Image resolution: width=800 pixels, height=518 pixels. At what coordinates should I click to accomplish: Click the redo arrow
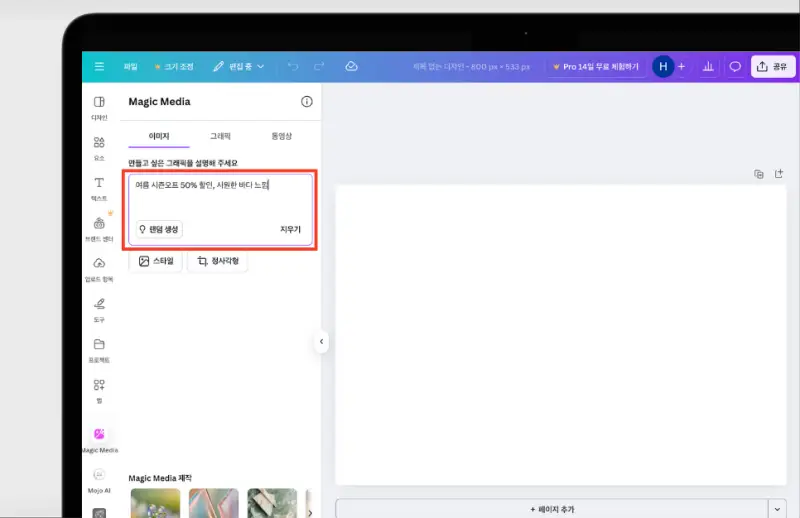click(x=319, y=66)
